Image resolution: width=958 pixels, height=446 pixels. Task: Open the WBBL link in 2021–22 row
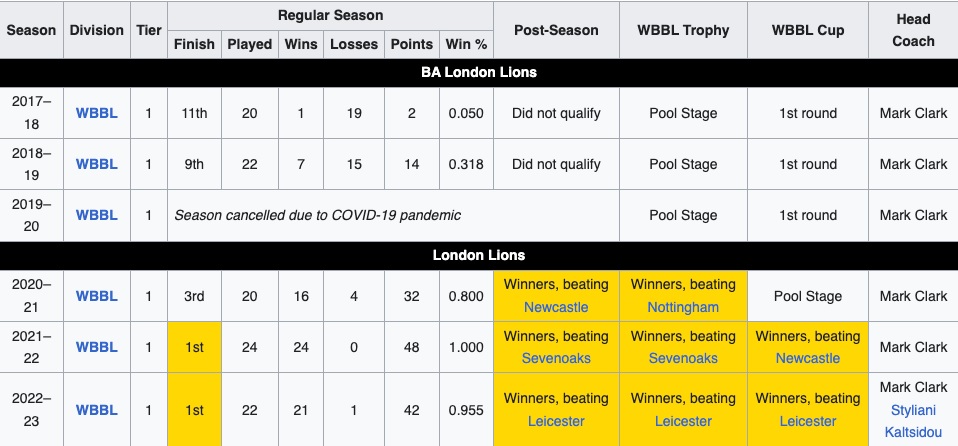[97, 347]
